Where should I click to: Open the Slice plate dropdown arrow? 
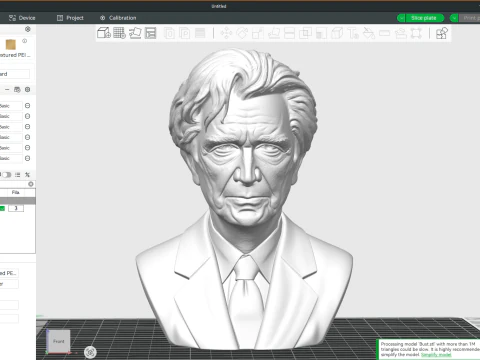[x=401, y=18]
